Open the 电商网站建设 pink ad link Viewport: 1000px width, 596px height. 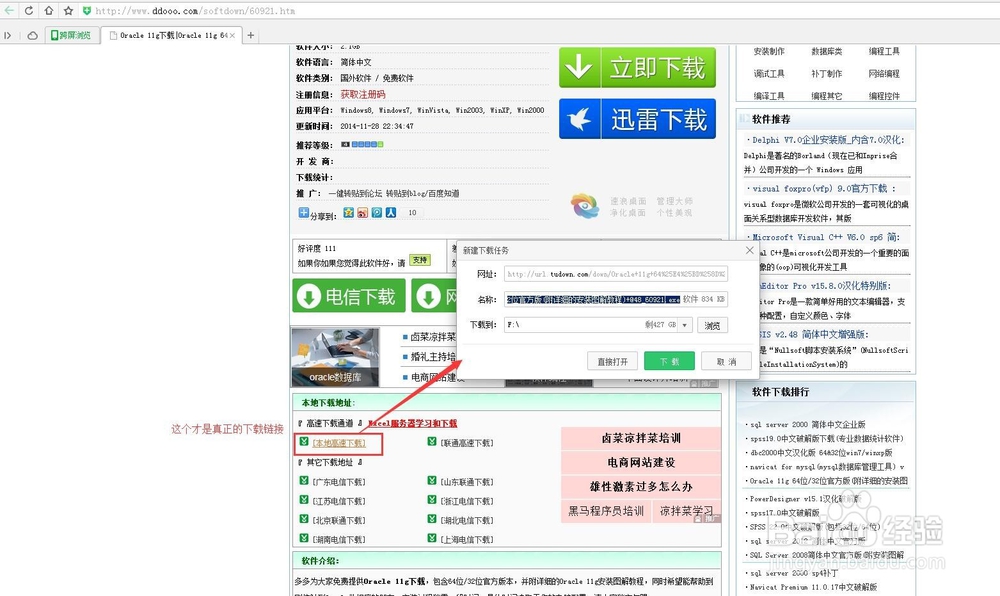click(x=641, y=463)
